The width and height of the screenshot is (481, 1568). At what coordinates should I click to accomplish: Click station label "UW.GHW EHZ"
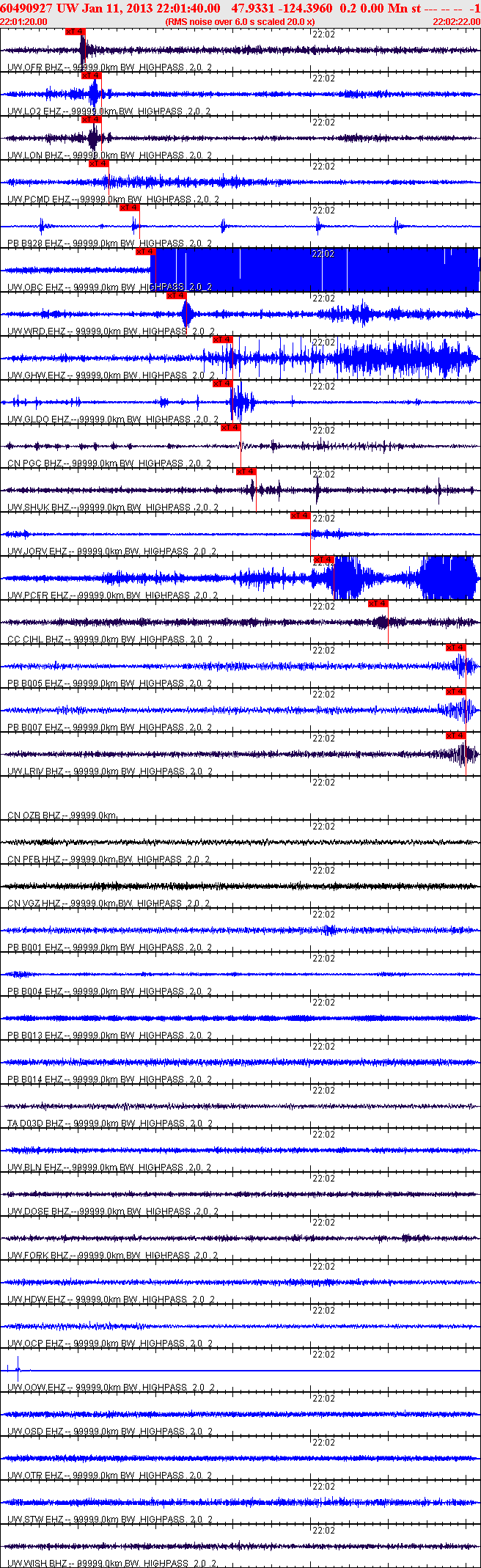(x=36, y=375)
